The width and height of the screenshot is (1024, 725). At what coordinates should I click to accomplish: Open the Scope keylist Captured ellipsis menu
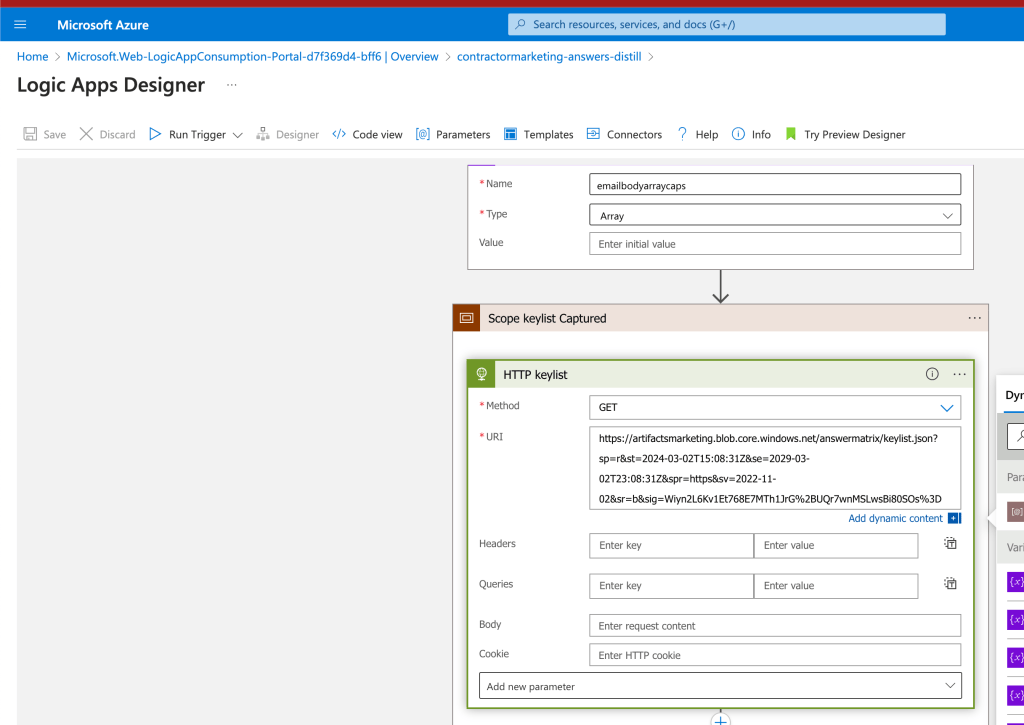[x=974, y=318]
